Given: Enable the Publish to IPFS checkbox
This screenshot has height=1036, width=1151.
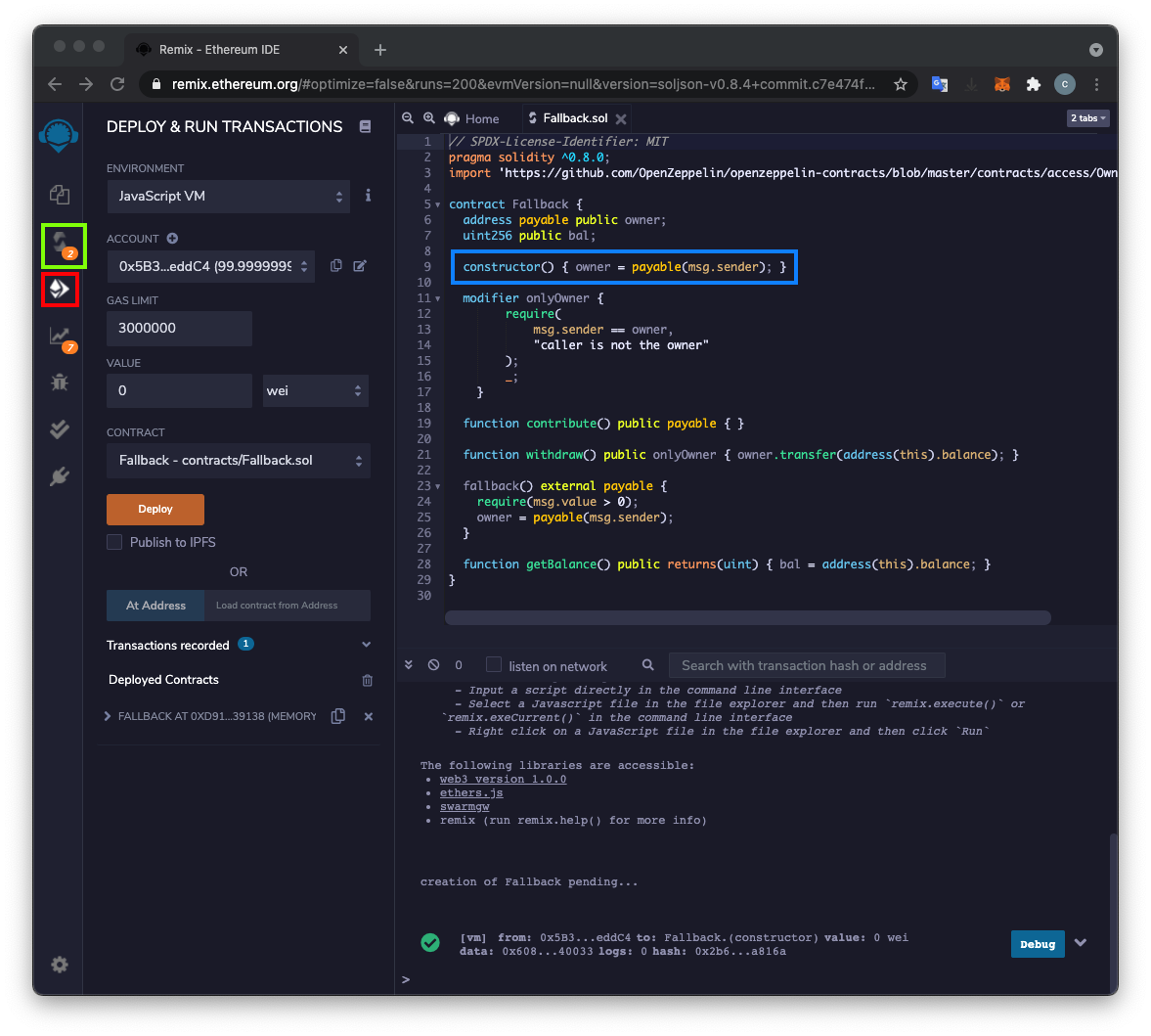Looking at the screenshot, I should click(x=114, y=542).
